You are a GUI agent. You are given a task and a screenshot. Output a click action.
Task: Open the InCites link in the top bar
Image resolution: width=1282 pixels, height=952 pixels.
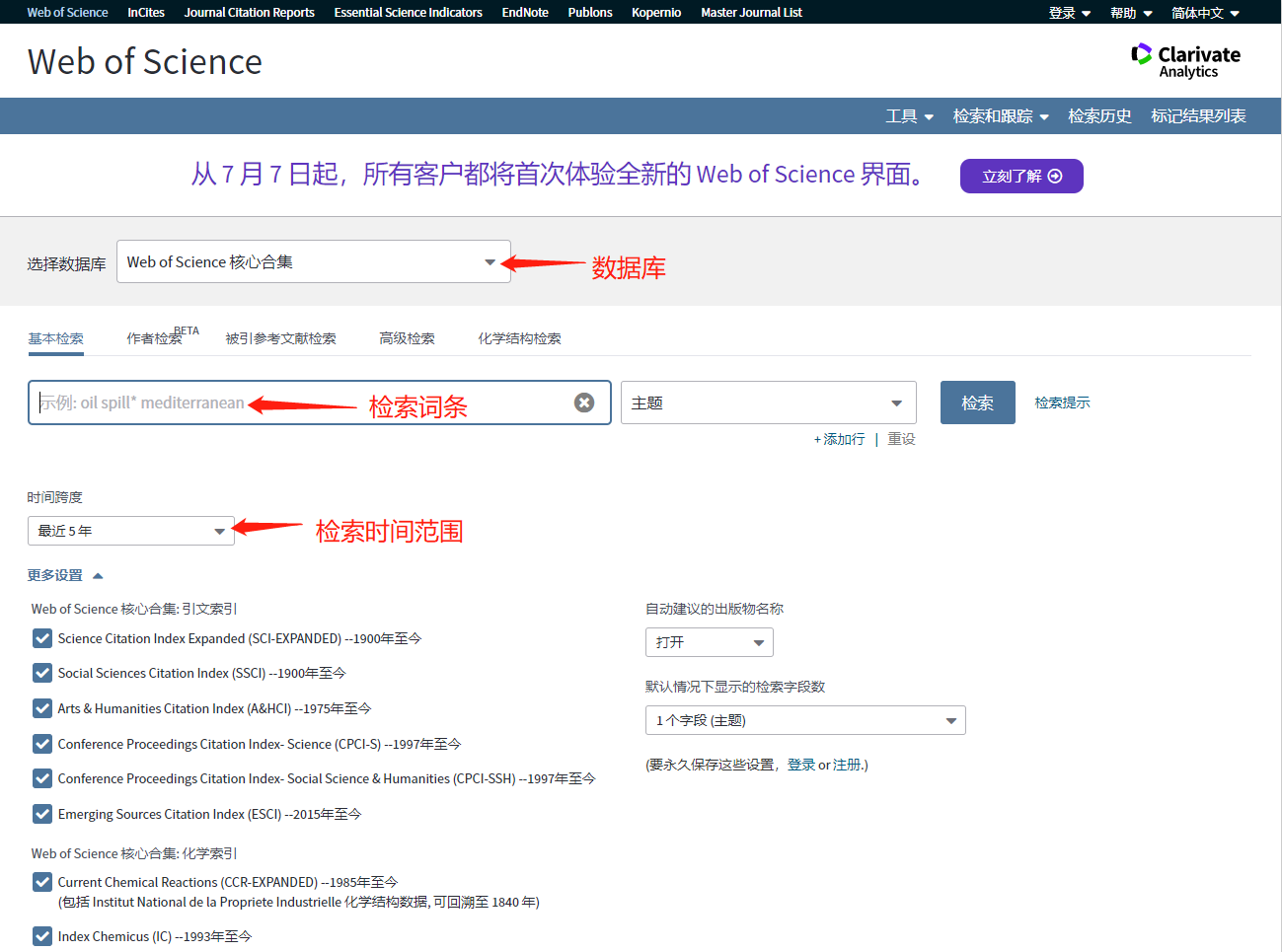146,13
